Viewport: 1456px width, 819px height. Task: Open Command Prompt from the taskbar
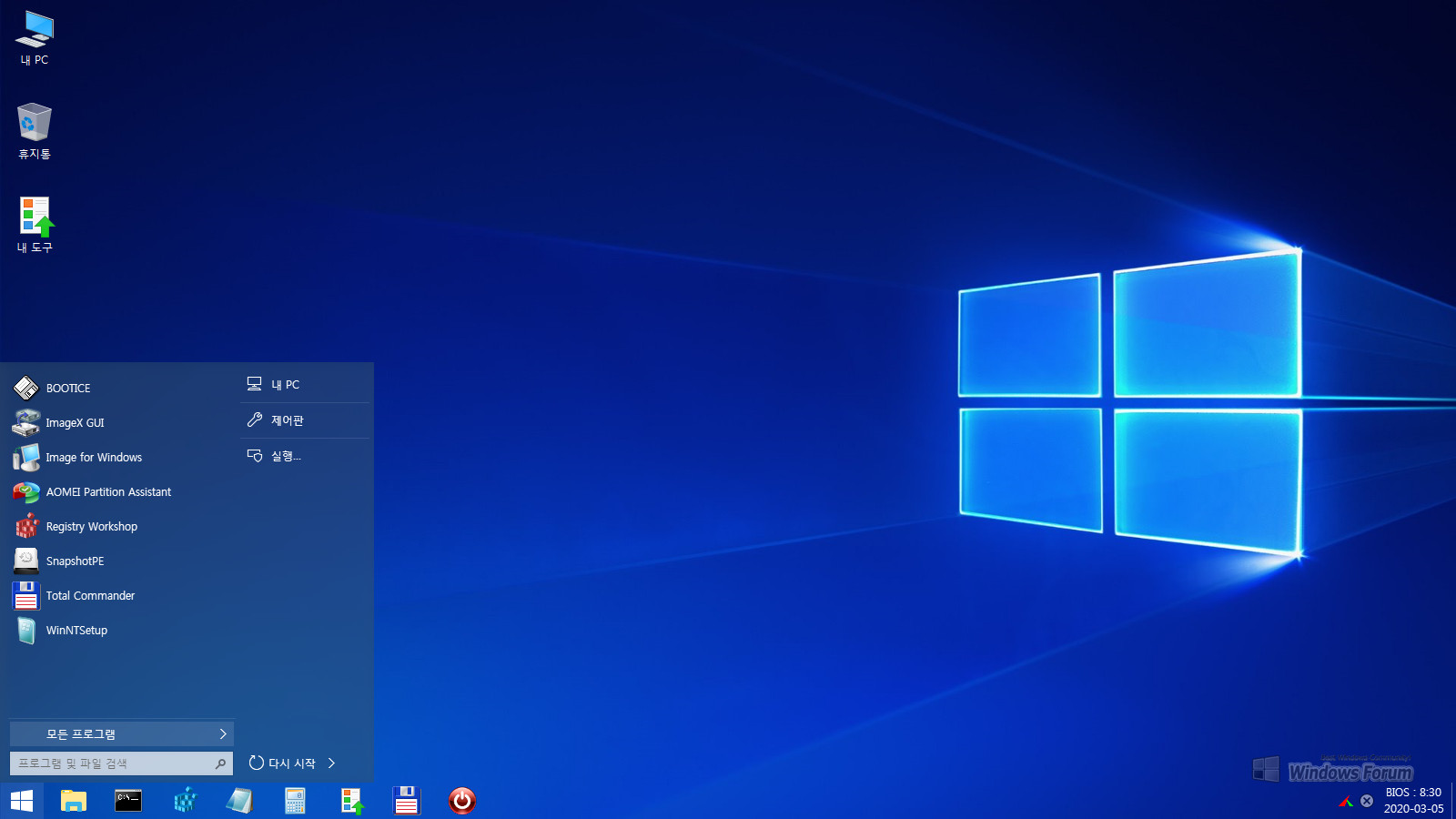(128, 801)
